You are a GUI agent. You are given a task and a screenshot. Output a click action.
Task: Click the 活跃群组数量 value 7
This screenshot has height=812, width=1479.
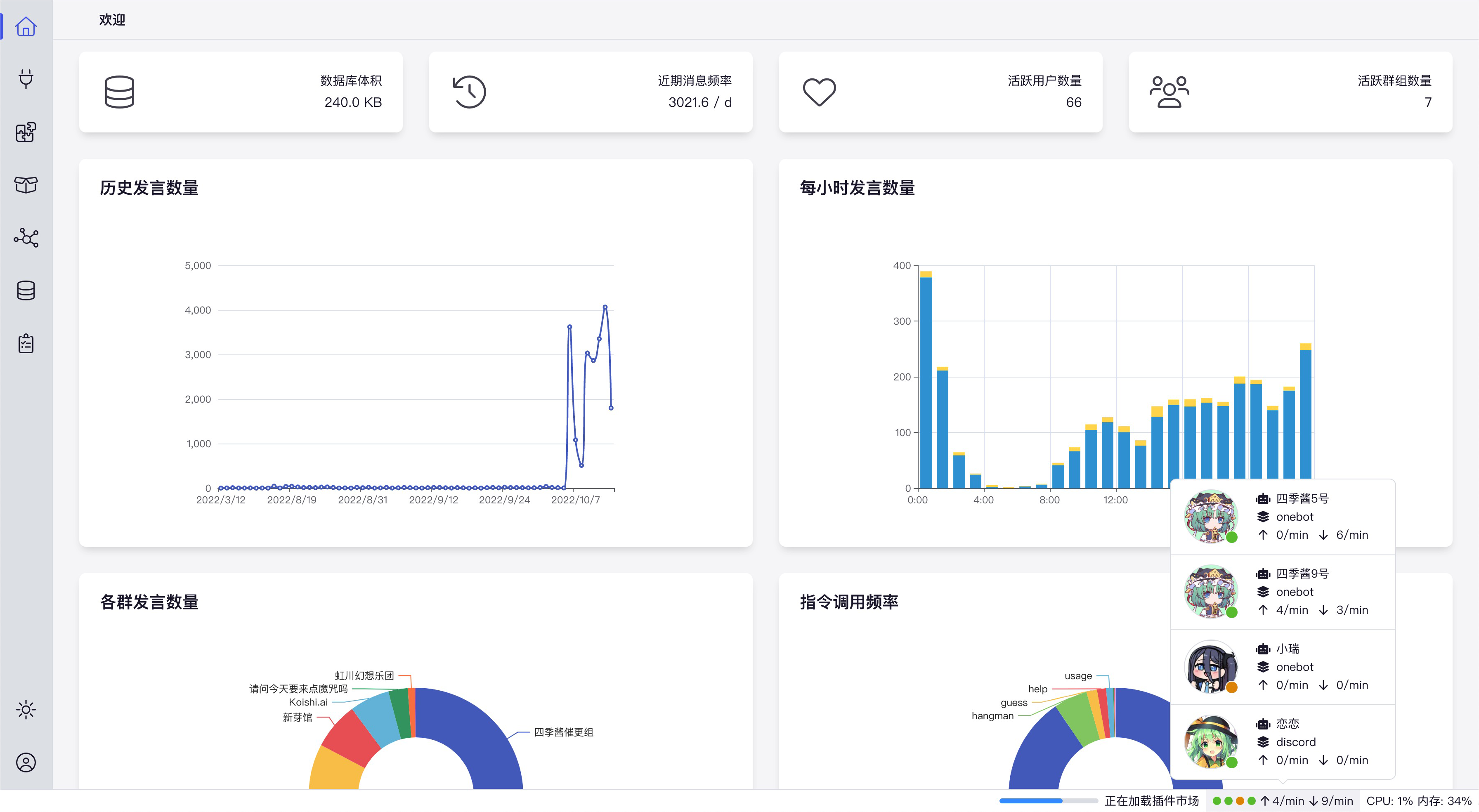coord(1428,102)
